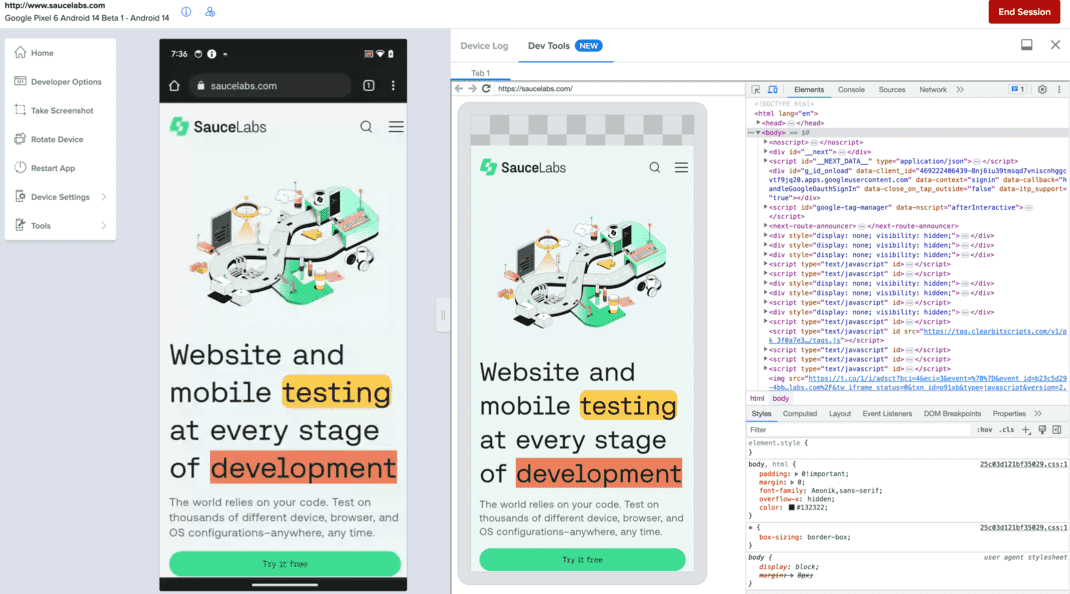Toggle the .cls class editor control
This screenshot has height=594, width=1070.
(1005, 429)
